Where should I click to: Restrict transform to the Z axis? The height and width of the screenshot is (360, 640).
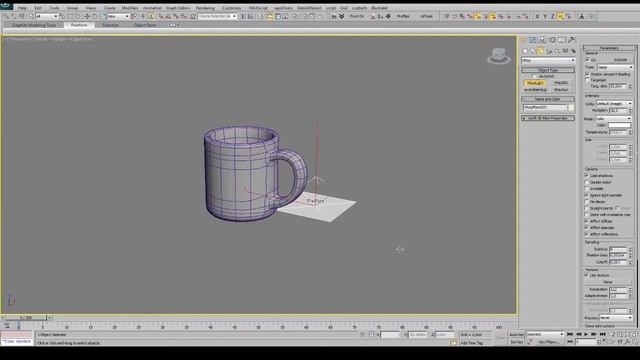coord(553,16)
